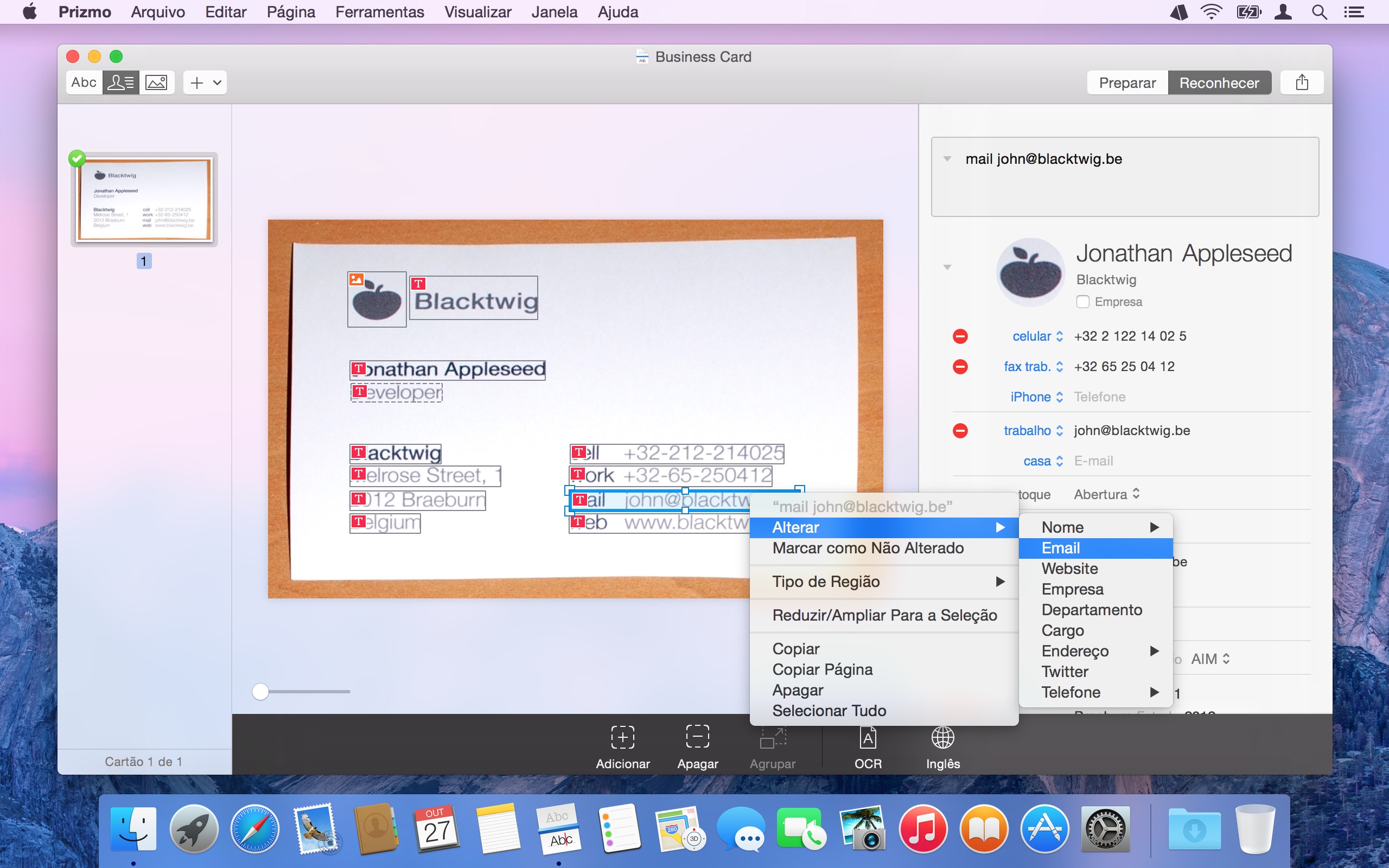Screen dimensions: 1389x868
Task: Open the share icon in toolbar
Action: tap(1302, 82)
